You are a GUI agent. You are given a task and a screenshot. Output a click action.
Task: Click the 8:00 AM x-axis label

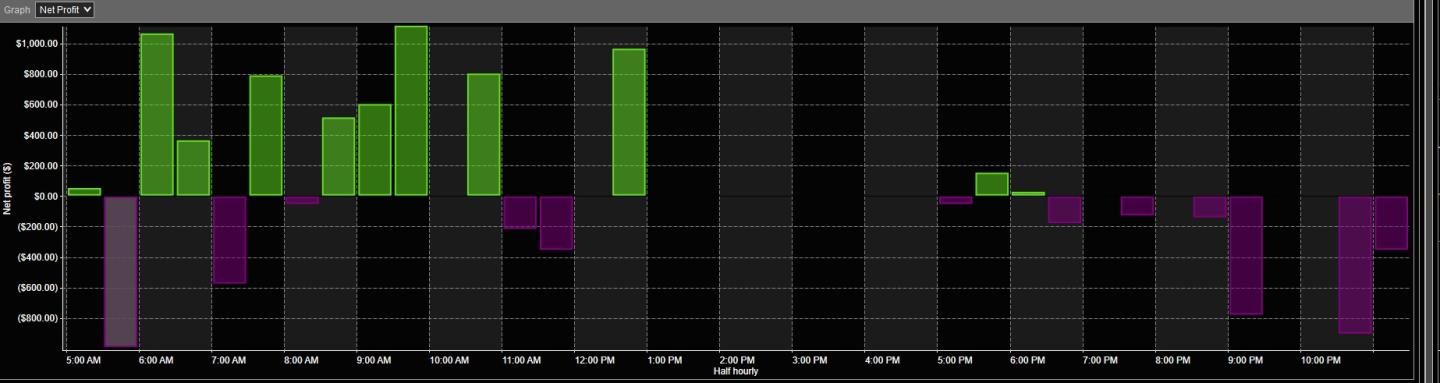(x=302, y=359)
